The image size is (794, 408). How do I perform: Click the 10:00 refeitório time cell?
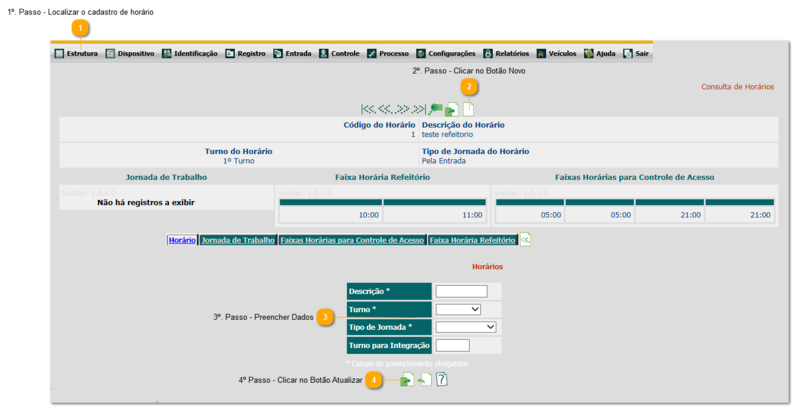coord(330,215)
